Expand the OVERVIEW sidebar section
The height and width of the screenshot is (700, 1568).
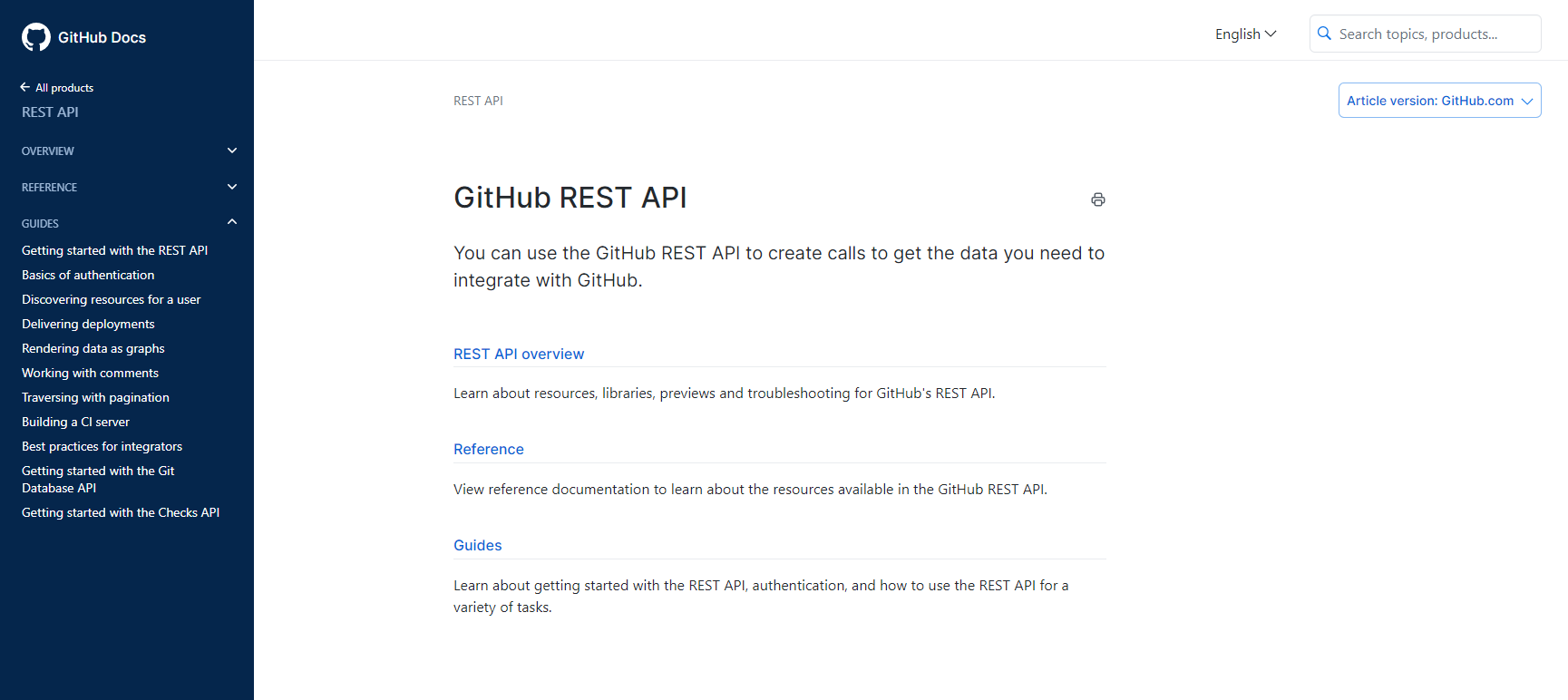pyautogui.click(x=127, y=151)
